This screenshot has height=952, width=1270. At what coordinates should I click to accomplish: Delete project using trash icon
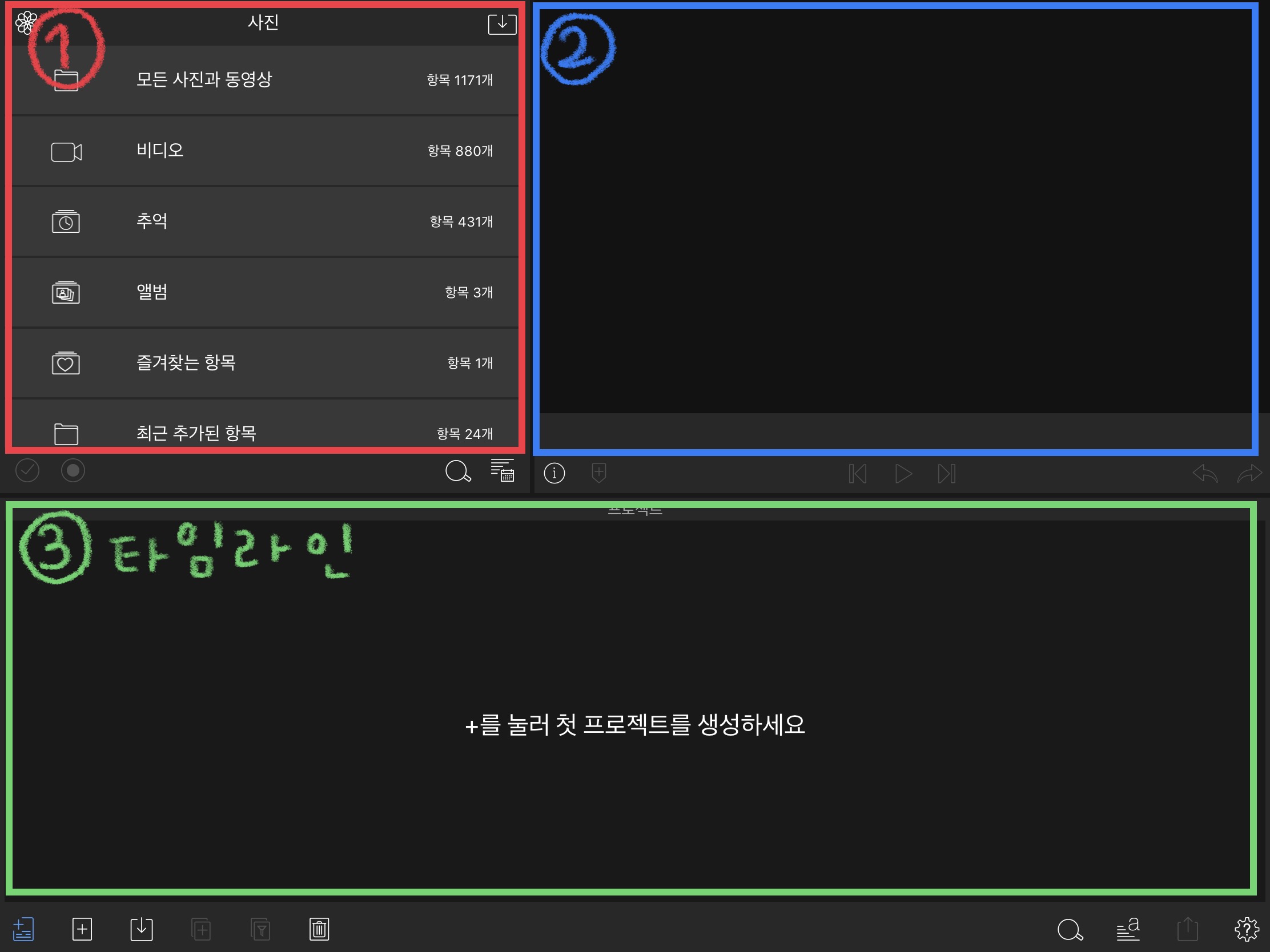tap(319, 929)
